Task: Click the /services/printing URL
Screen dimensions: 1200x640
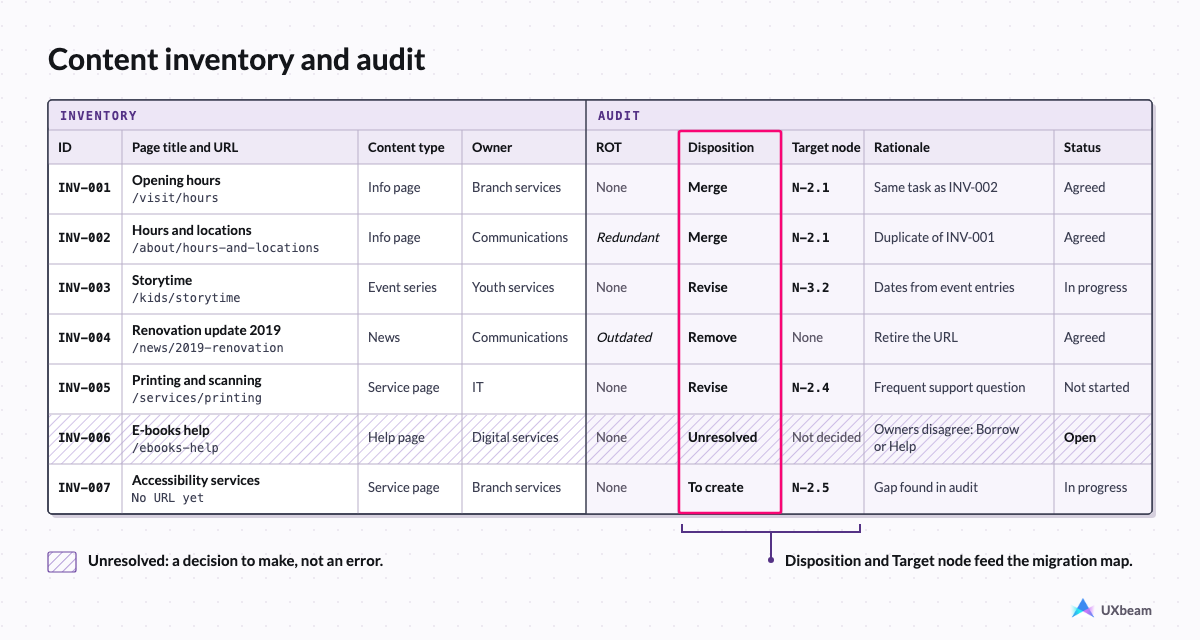Action: tap(197, 398)
